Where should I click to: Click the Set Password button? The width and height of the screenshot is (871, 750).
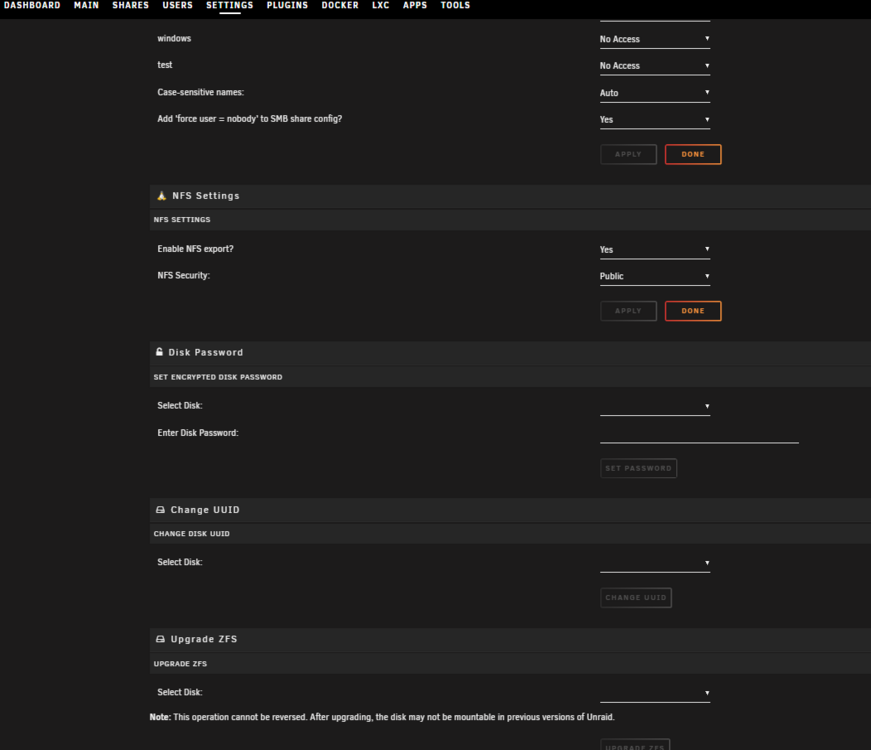(x=638, y=468)
